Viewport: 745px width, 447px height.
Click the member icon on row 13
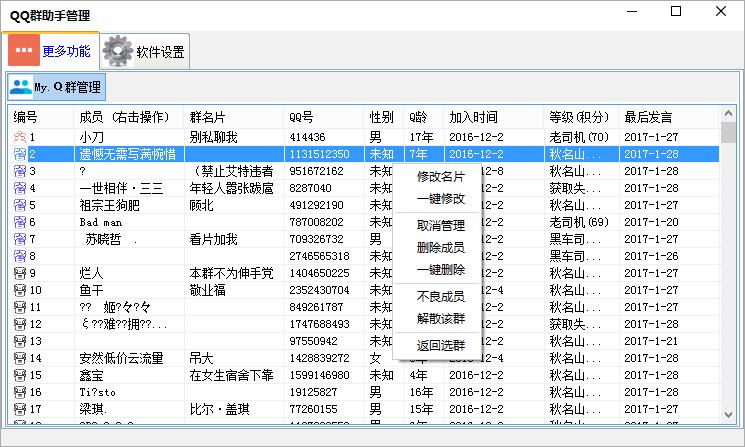click(19, 341)
